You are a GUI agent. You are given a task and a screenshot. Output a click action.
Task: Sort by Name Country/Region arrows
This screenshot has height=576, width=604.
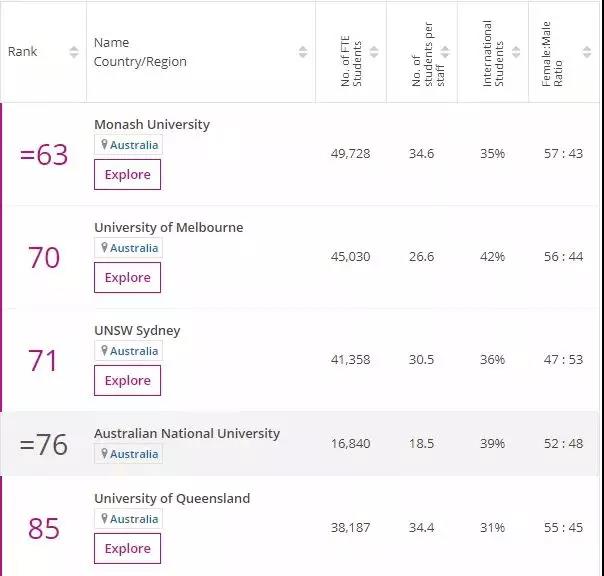coord(303,52)
